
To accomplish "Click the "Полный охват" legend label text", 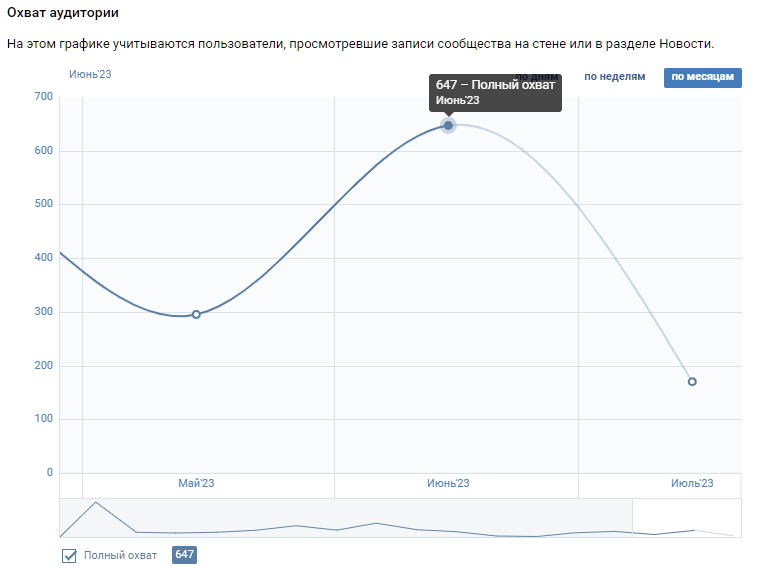I will click(120, 555).
